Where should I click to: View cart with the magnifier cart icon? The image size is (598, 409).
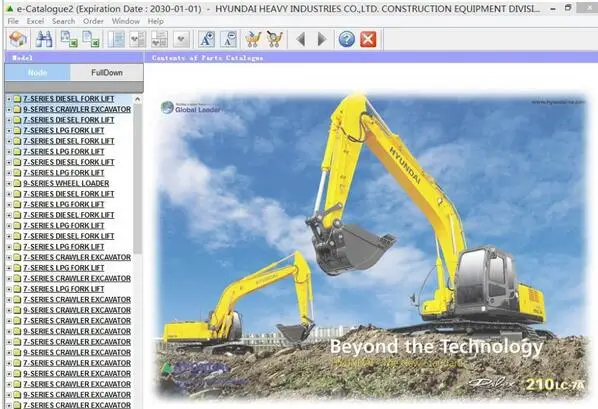(275, 39)
